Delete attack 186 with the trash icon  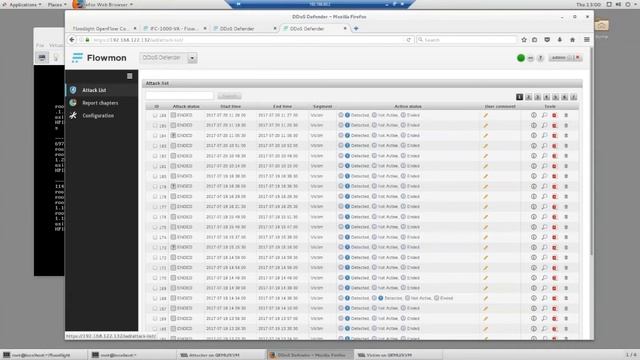[x=566, y=116]
